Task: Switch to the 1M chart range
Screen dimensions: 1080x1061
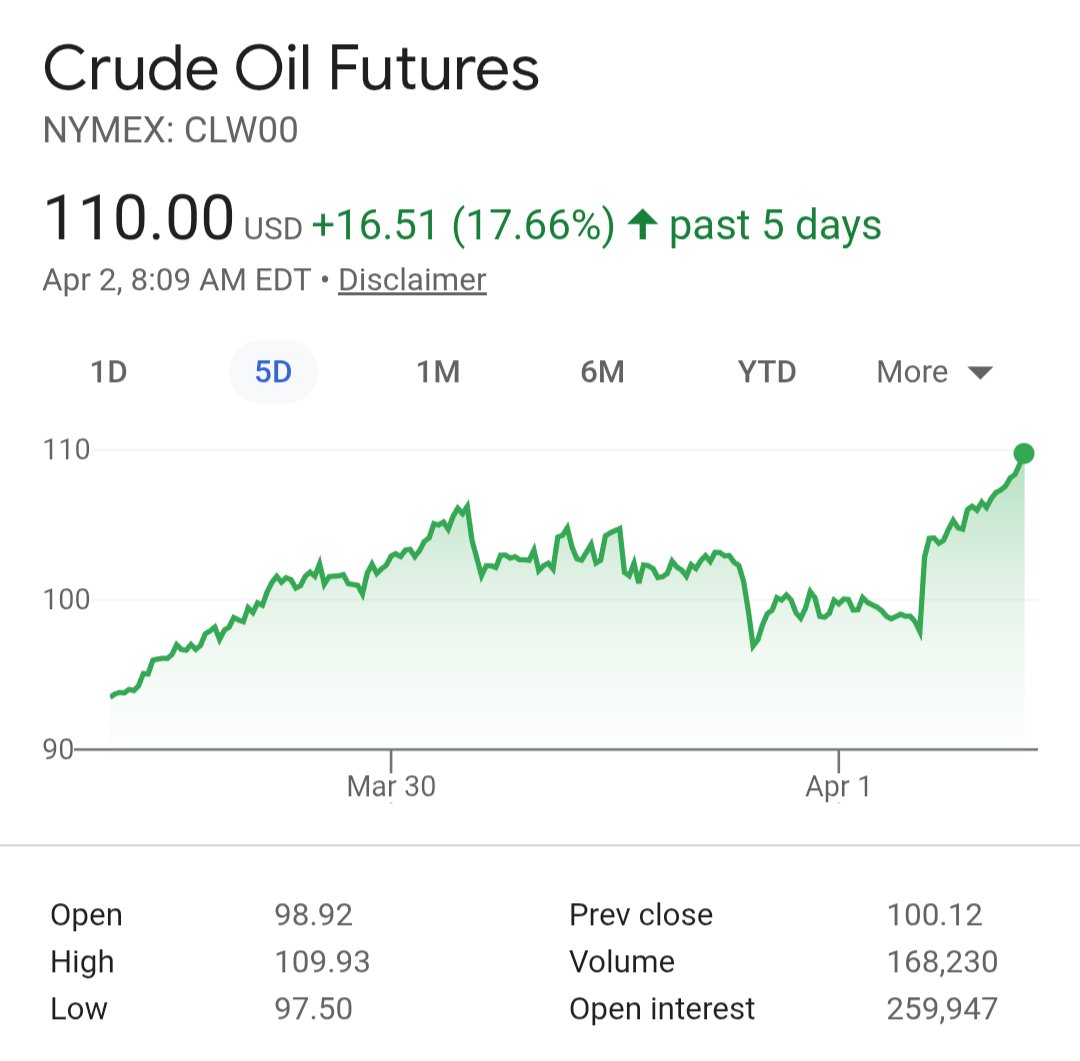Action: [438, 372]
